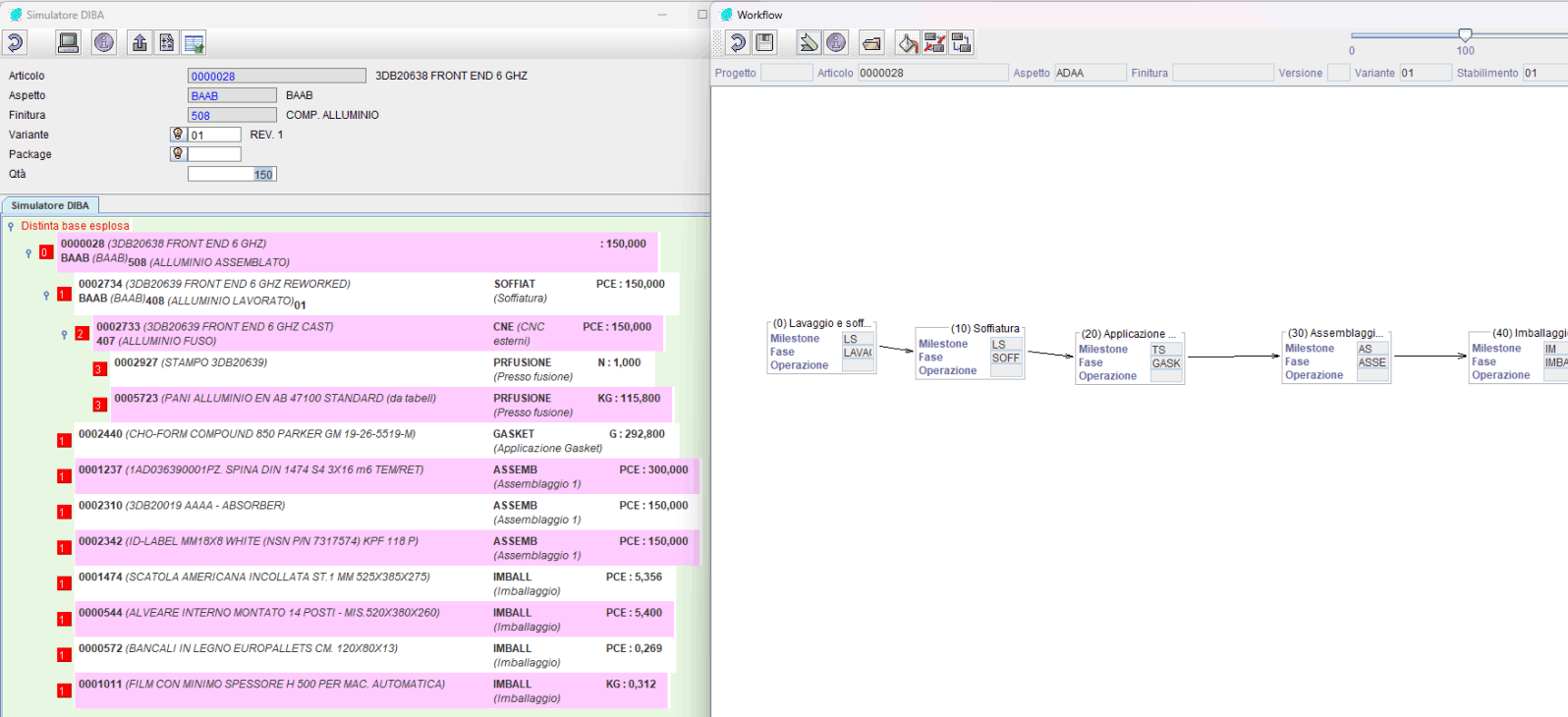Click the purple info icon in Workflow toolbar
Viewport: 1568px width, 717px height.
836,42
